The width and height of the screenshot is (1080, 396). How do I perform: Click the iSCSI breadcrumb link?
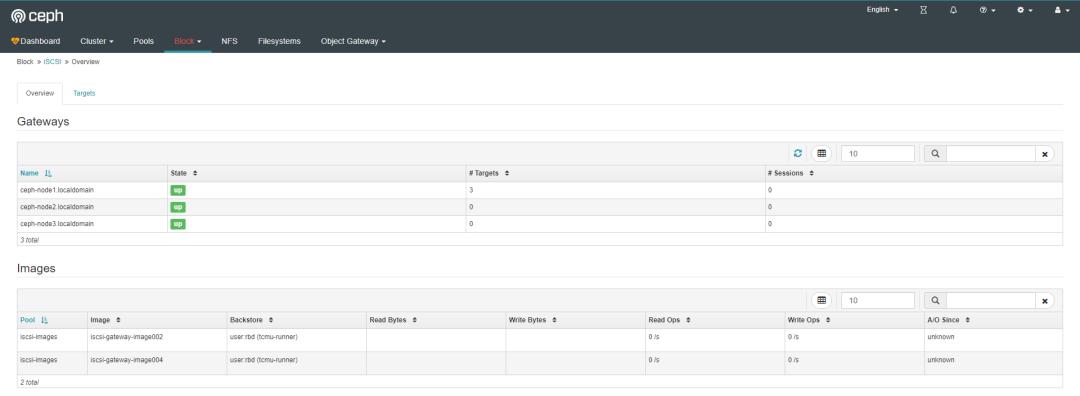[52, 62]
